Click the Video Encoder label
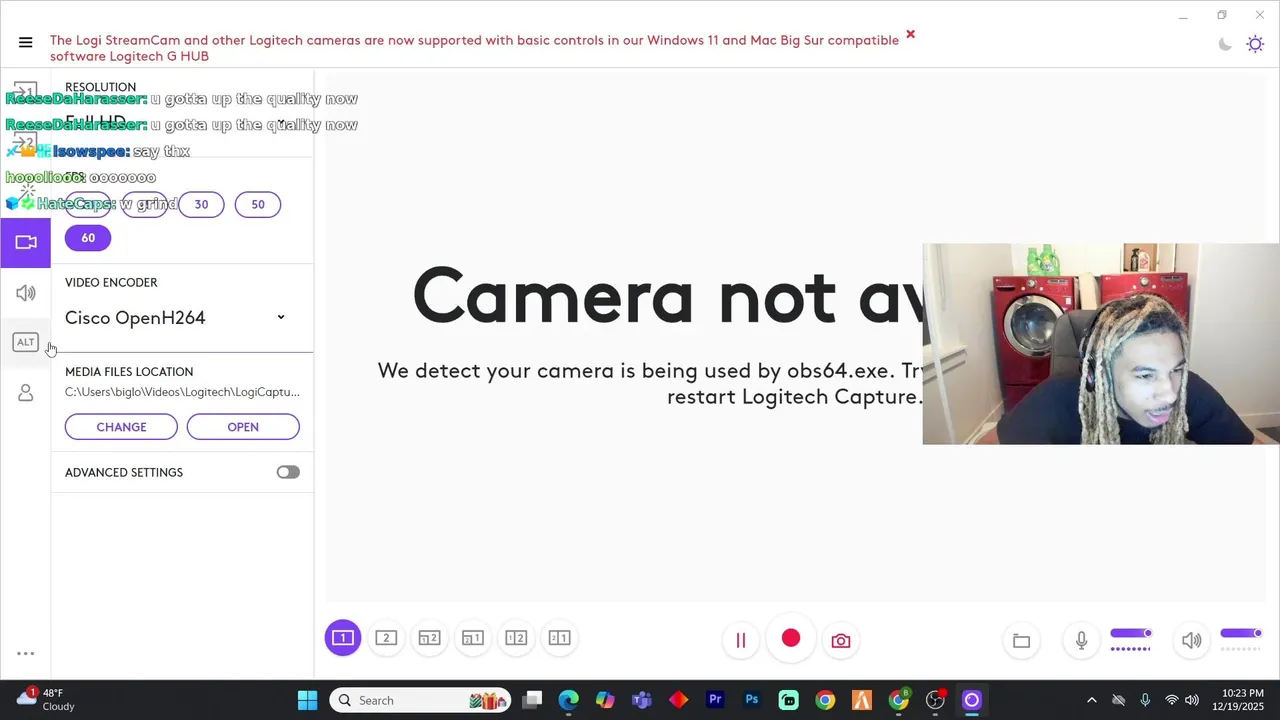Screen dimensions: 1280x720 (x=111, y=282)
